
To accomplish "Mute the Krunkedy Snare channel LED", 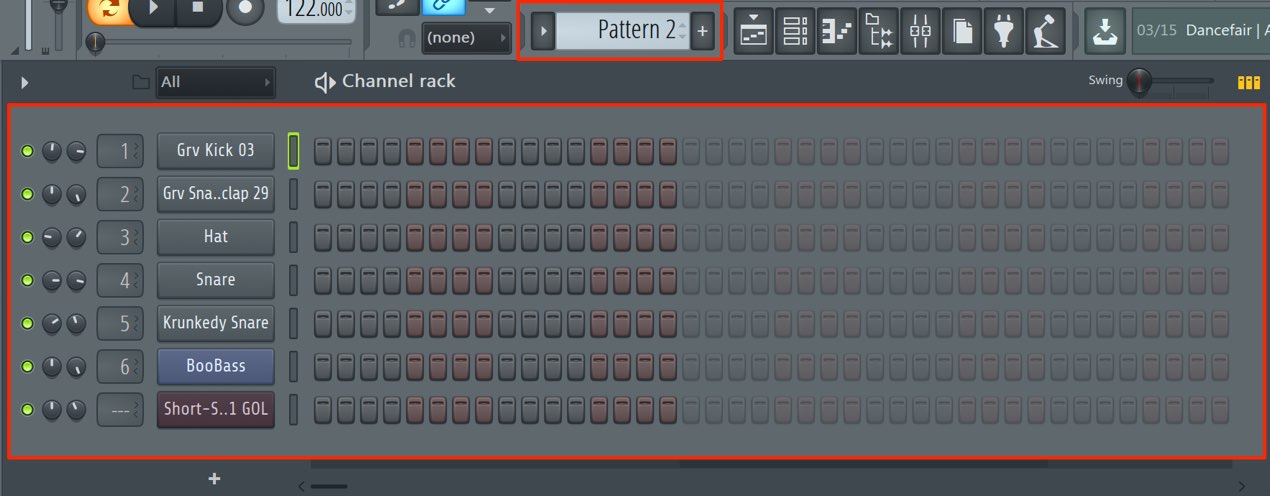I will coord(27,323).
